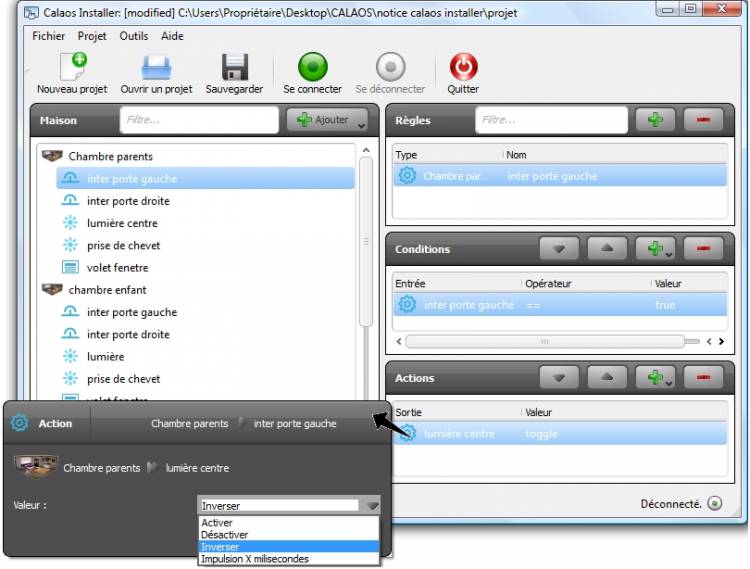Click the Se déconnecter icon

pos(390,66)
